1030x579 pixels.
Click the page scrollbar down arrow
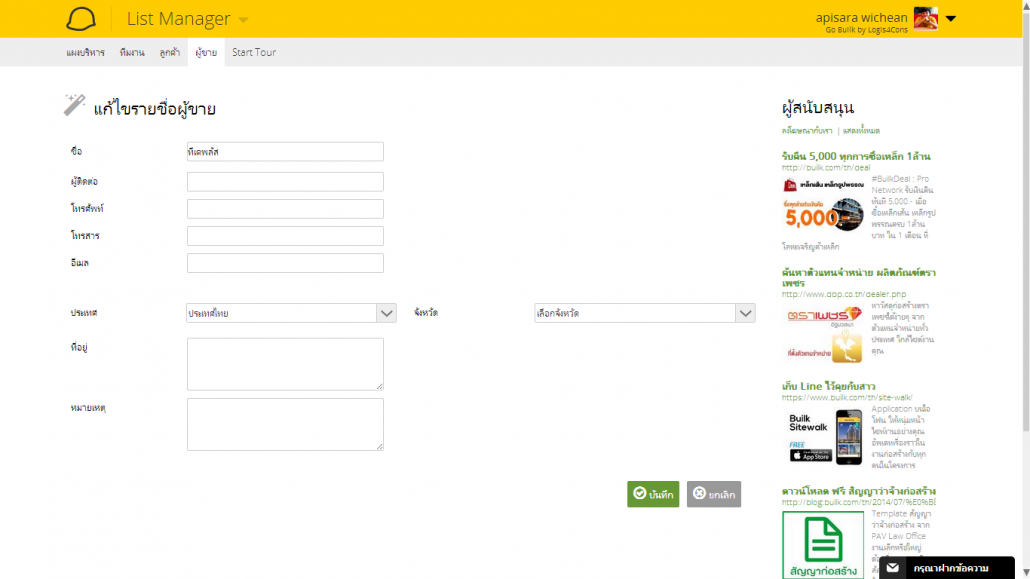(x=1025, y=573)
